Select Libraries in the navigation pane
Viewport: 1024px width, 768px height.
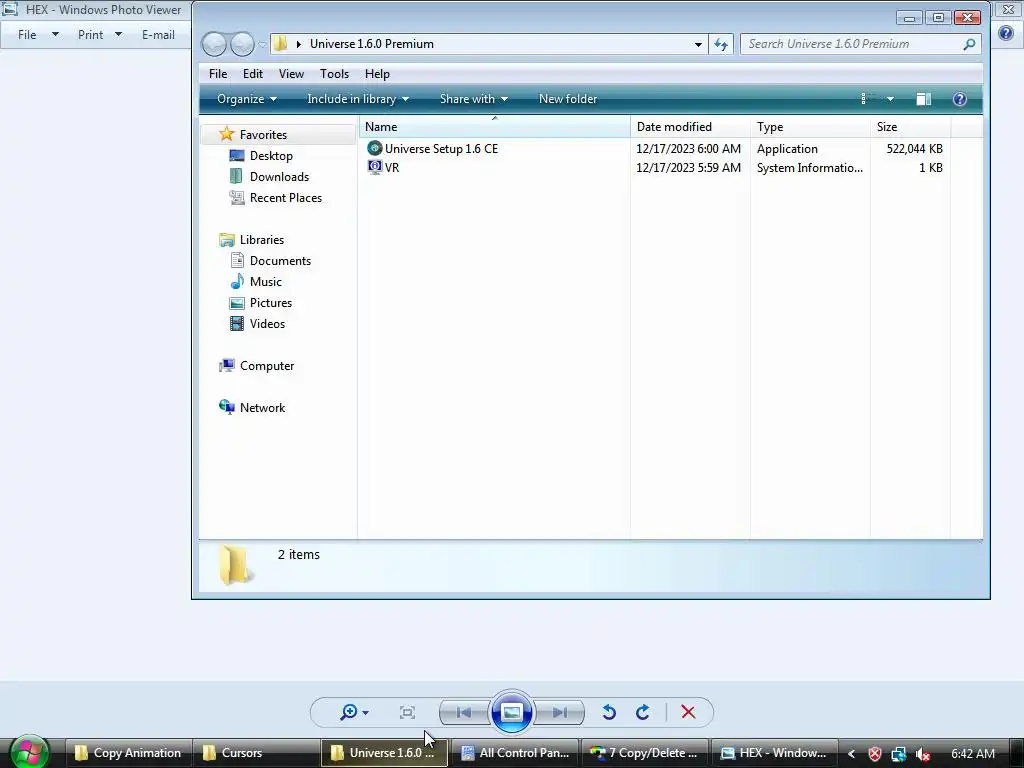click(x=261, y=240)
